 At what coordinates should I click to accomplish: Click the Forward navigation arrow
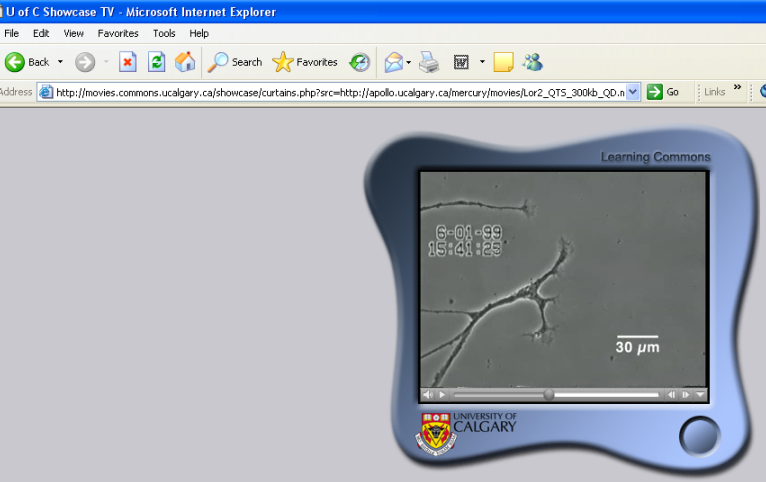[85, 62]
